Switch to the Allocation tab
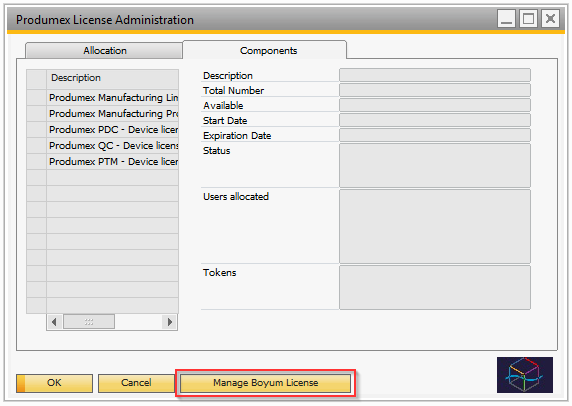Image resolution: width=572 pixels, height=406 pixels. (104, 50)
